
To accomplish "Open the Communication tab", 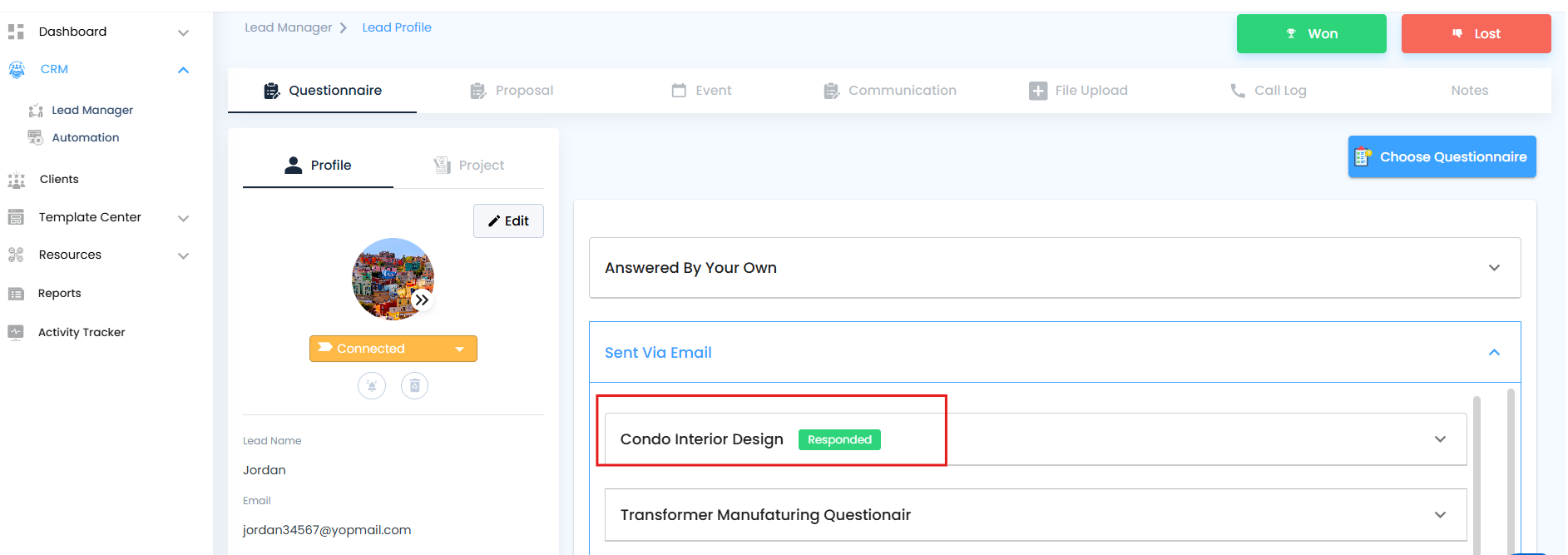I will click(x=890, y=91).
